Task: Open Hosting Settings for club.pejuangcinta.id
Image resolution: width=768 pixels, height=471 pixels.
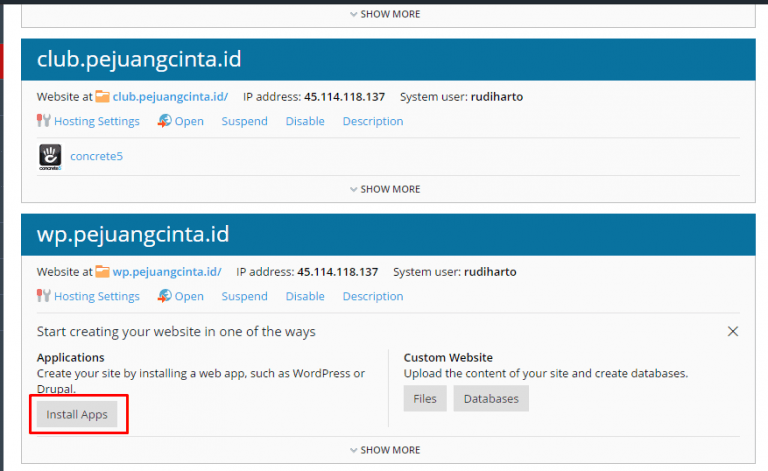Action: click(96, 121)
